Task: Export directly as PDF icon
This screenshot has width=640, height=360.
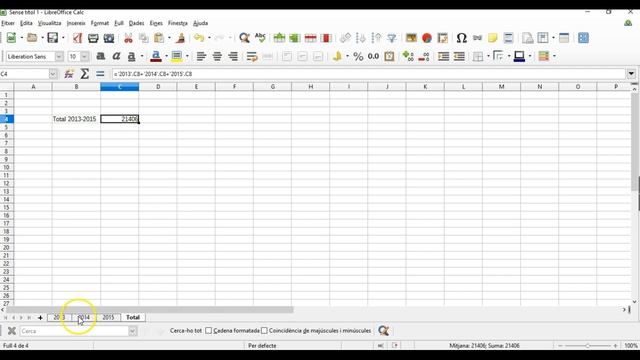Action: click(x=77, y=38)
